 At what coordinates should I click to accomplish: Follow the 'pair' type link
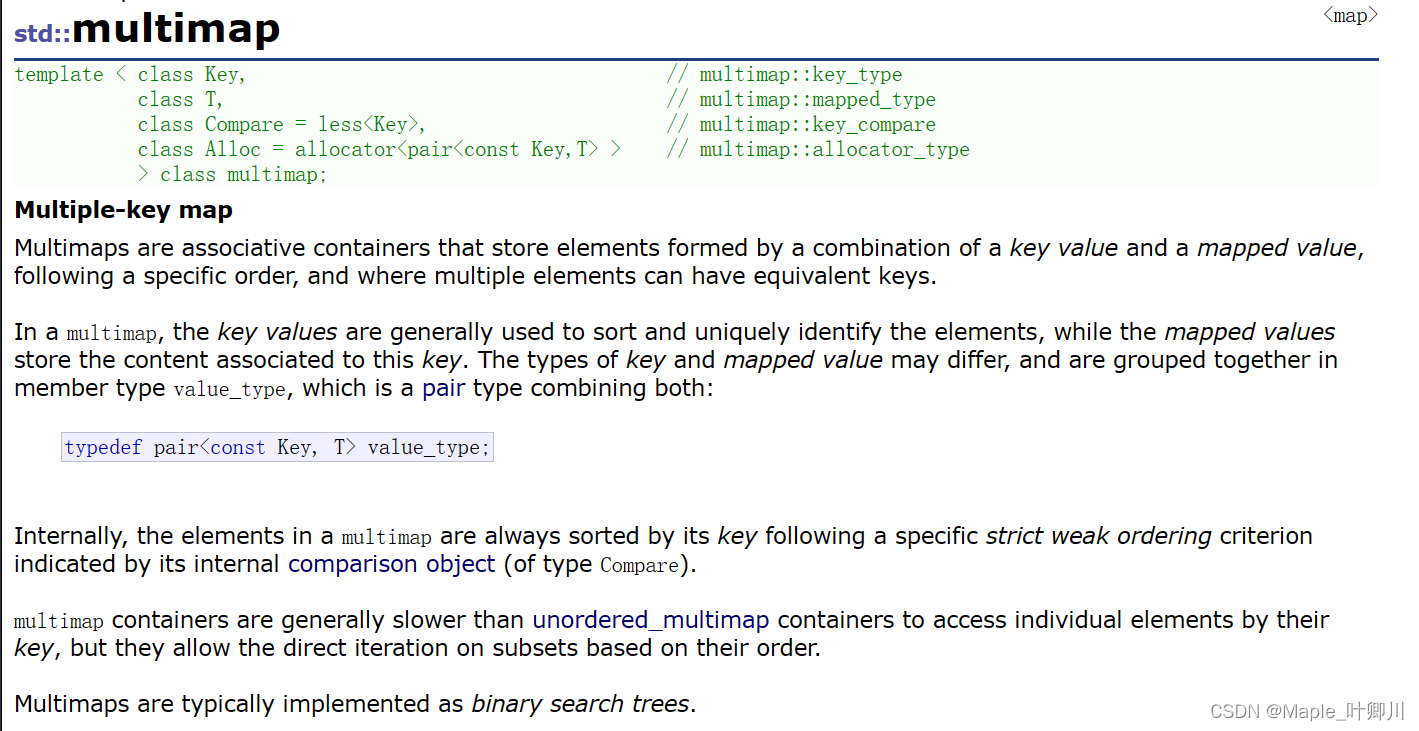click(443, 388)
